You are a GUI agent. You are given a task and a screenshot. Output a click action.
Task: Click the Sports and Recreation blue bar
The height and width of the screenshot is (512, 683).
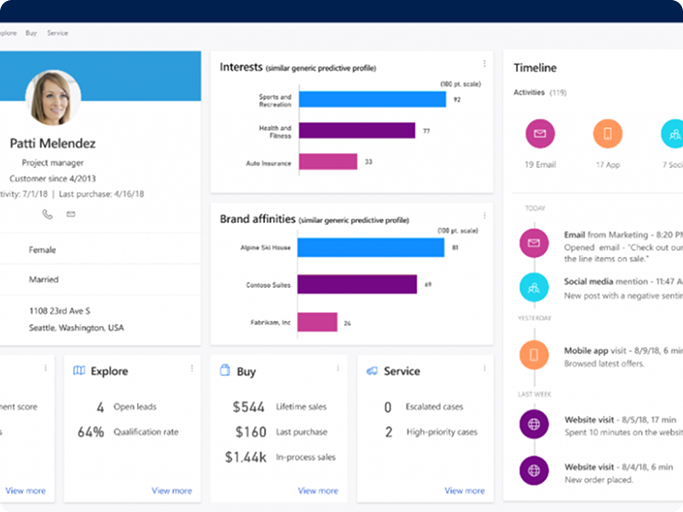(x=371, y=99)
